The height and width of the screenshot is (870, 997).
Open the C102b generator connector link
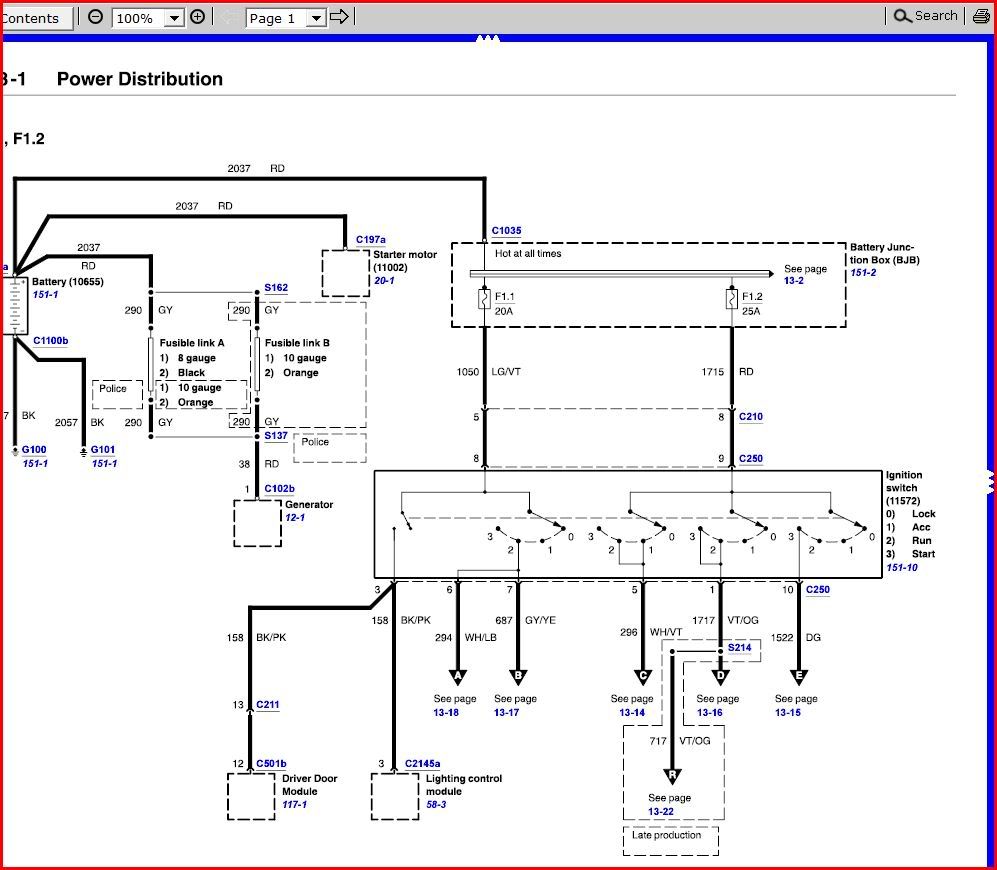[279, 487]
